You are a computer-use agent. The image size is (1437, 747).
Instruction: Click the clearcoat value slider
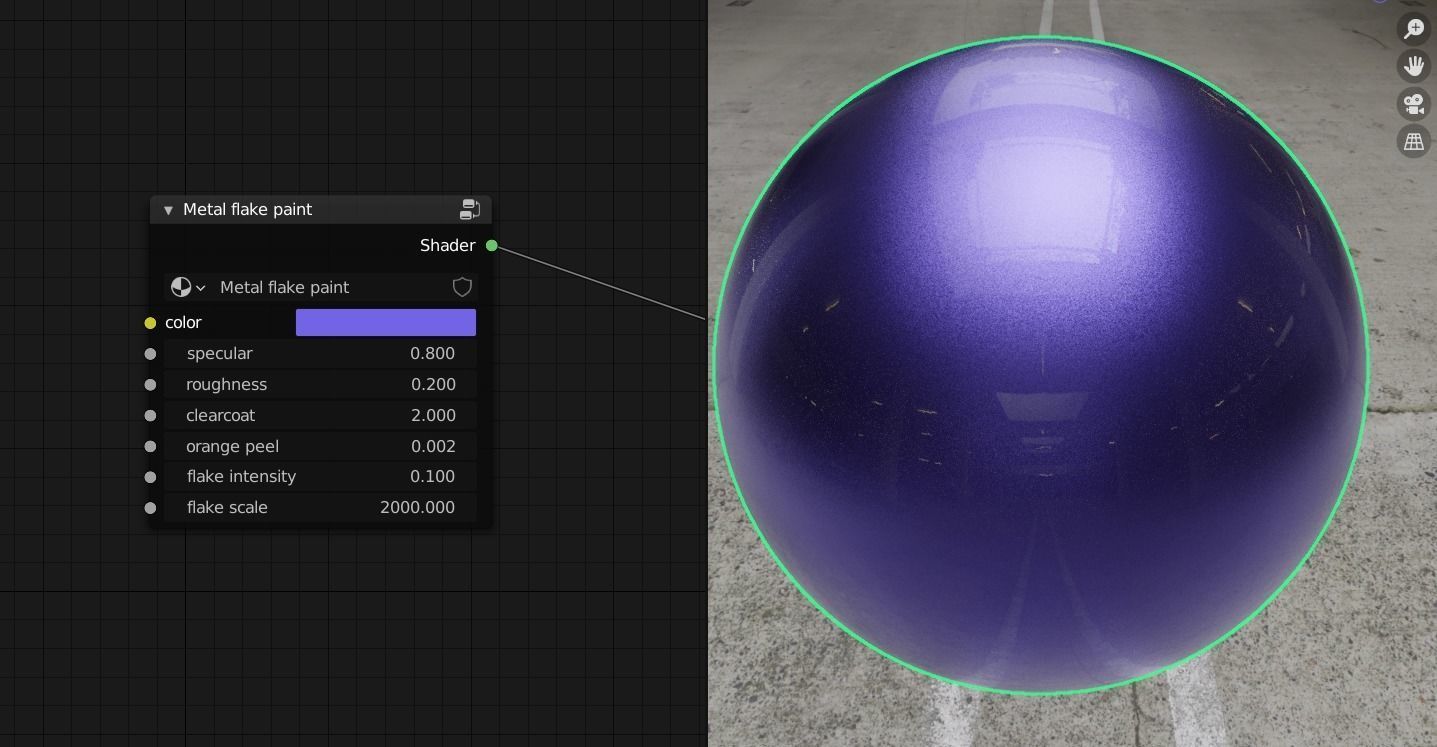tap(320, 415)
